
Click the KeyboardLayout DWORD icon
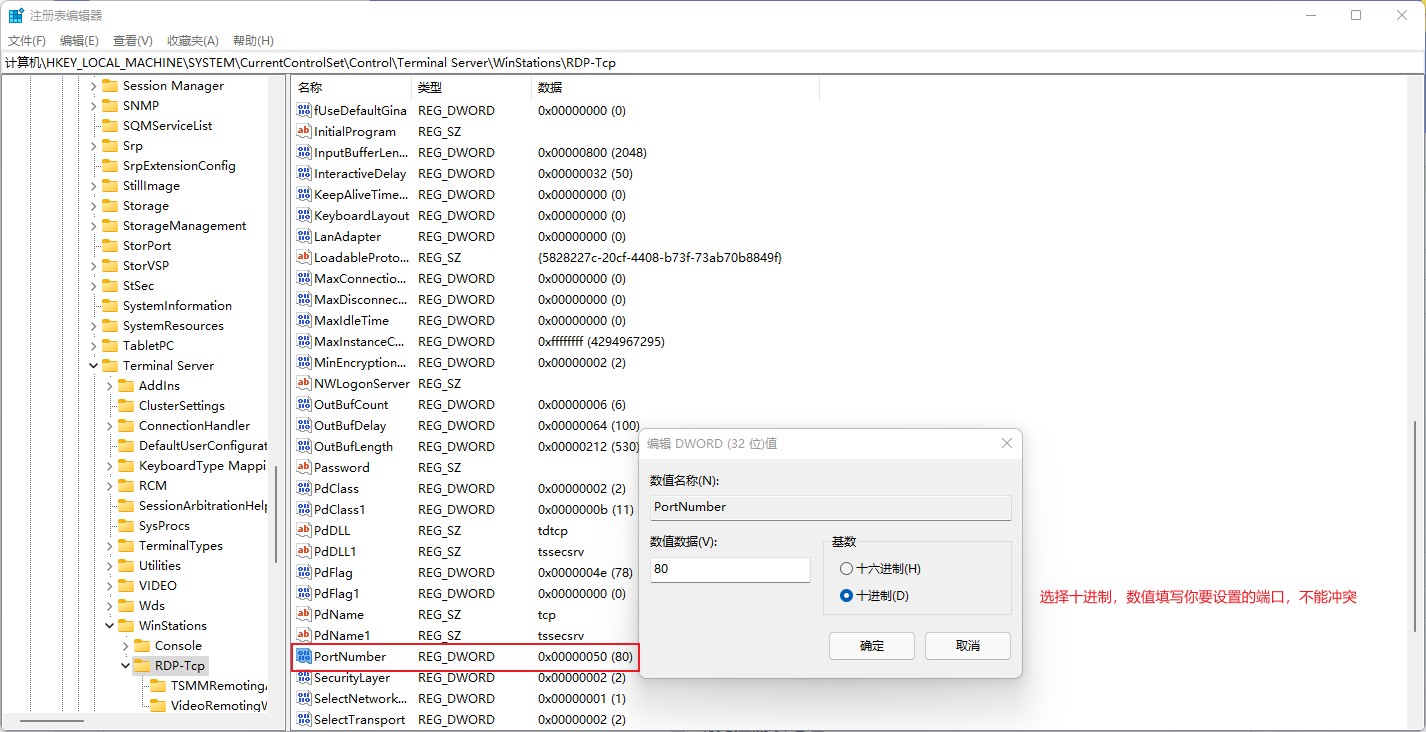[304, 216]
